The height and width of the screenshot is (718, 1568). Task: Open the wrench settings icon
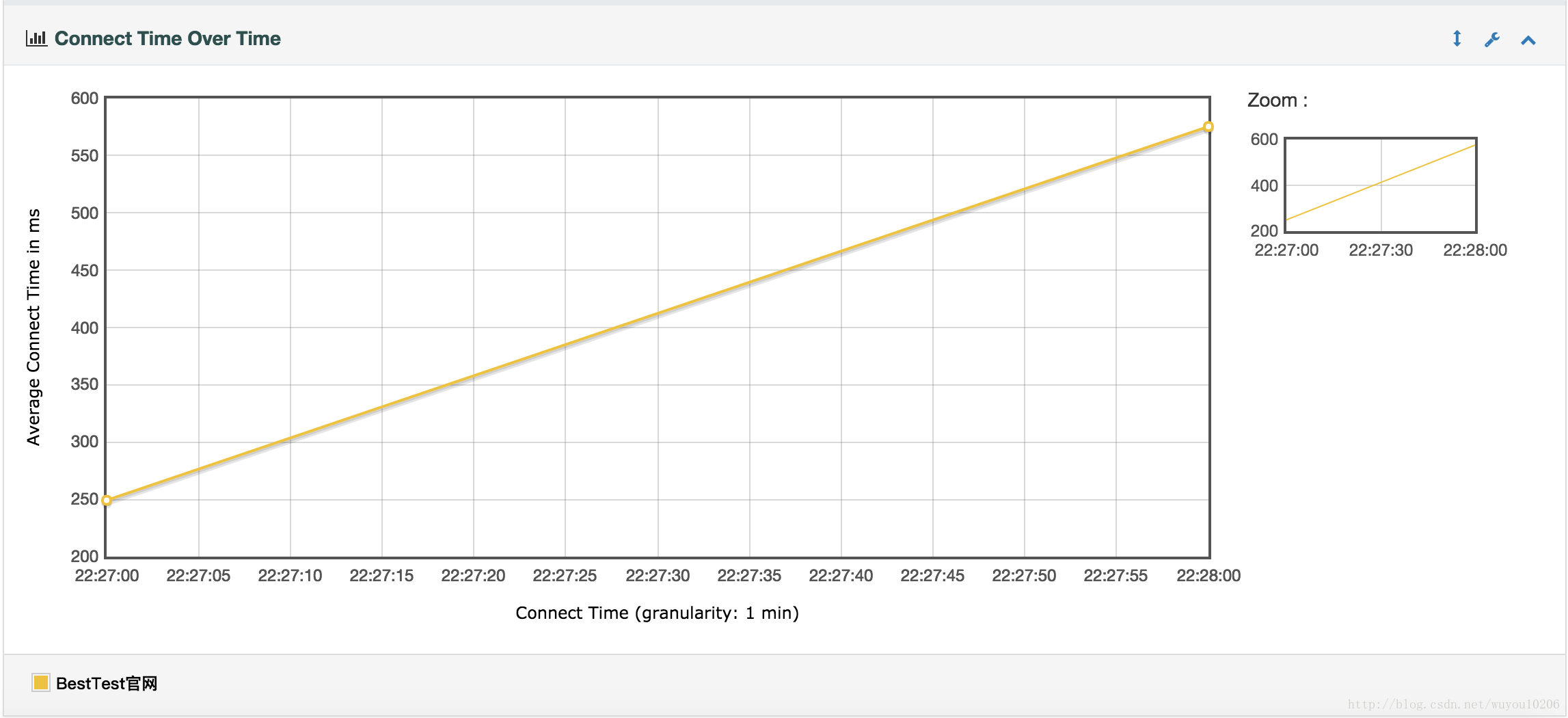[x=1492, y=40]
